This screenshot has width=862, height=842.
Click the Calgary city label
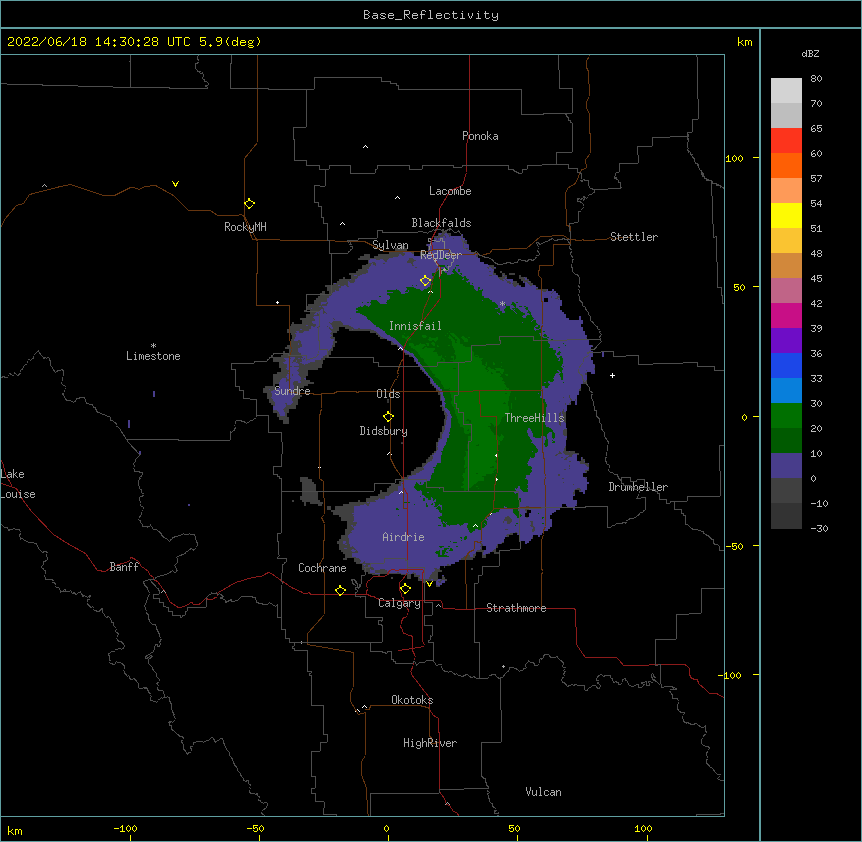[400, 603]
